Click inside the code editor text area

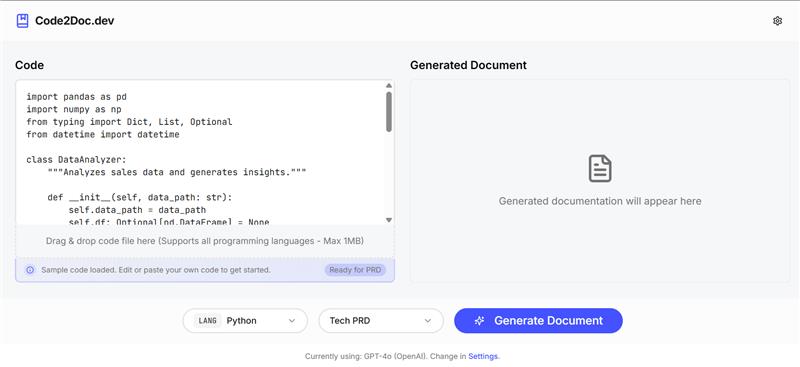200,152
